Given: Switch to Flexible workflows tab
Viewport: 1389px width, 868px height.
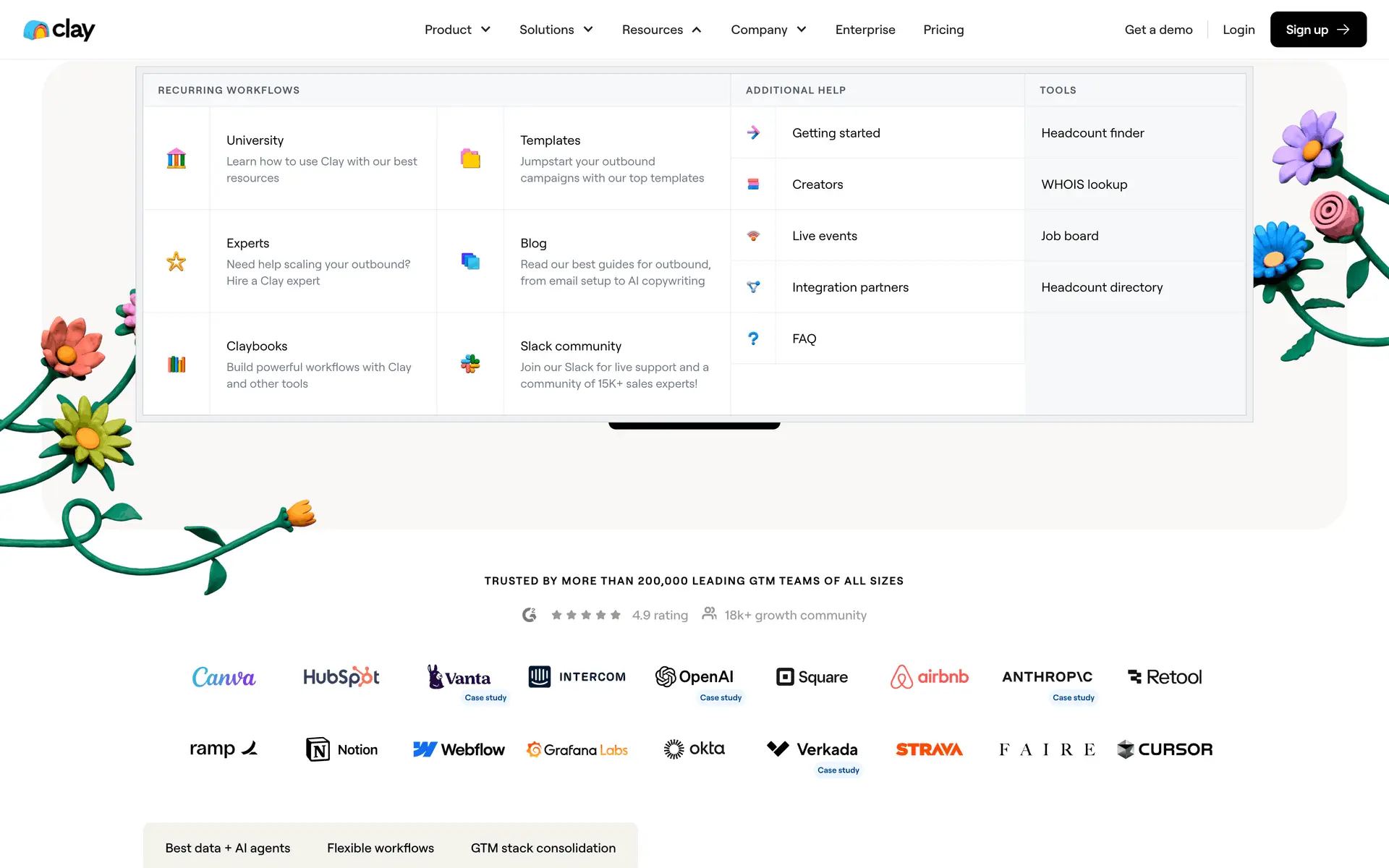Looking at the screenshot, I should pos(381,848).
